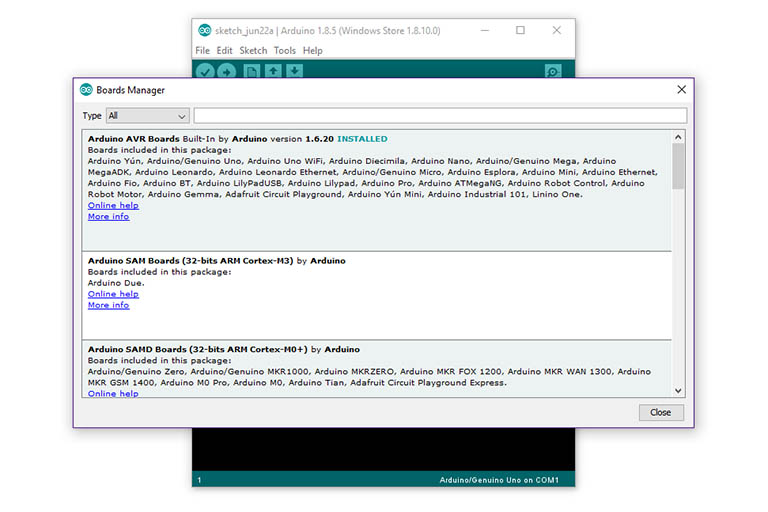Click the INSTALLED status label
This screenshot has height=512, width=768.
click(362, 139)
